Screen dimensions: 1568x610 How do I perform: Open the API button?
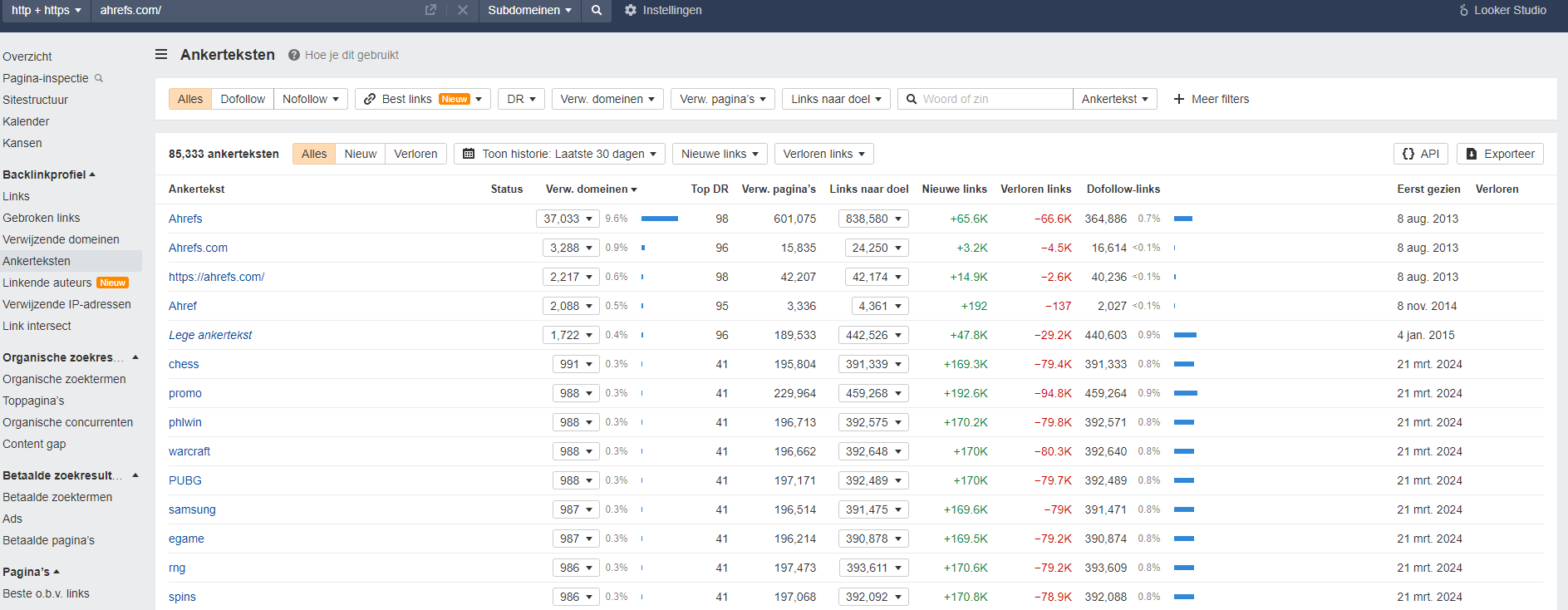click(1421, 154)
